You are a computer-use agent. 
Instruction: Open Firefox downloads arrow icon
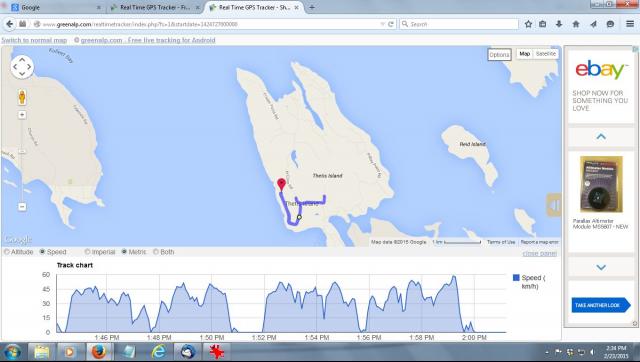[559, 24]
